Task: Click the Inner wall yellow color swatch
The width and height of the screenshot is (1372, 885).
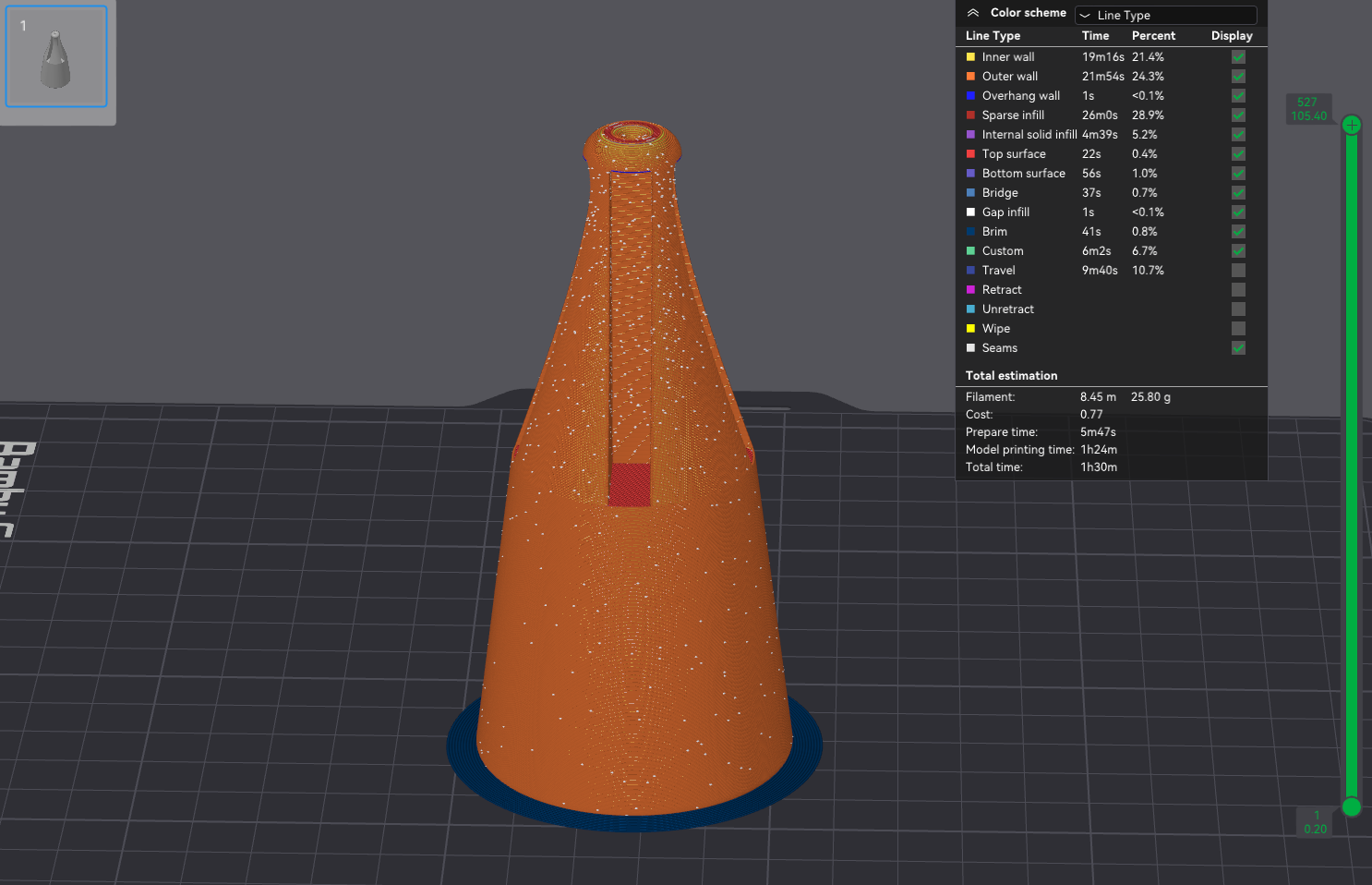Action: (x=970, y=56)
